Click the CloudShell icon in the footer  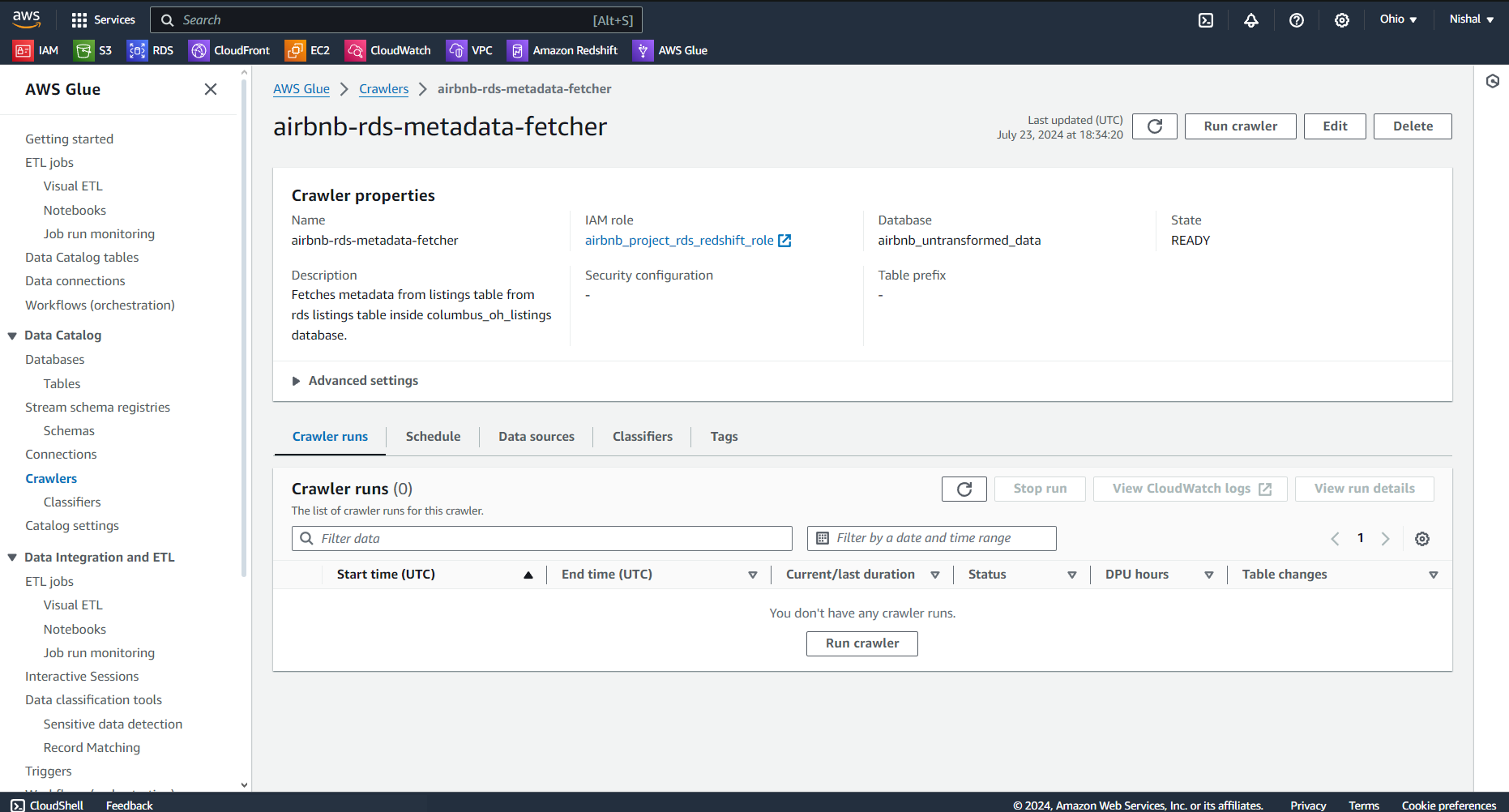tap(18, 805)
